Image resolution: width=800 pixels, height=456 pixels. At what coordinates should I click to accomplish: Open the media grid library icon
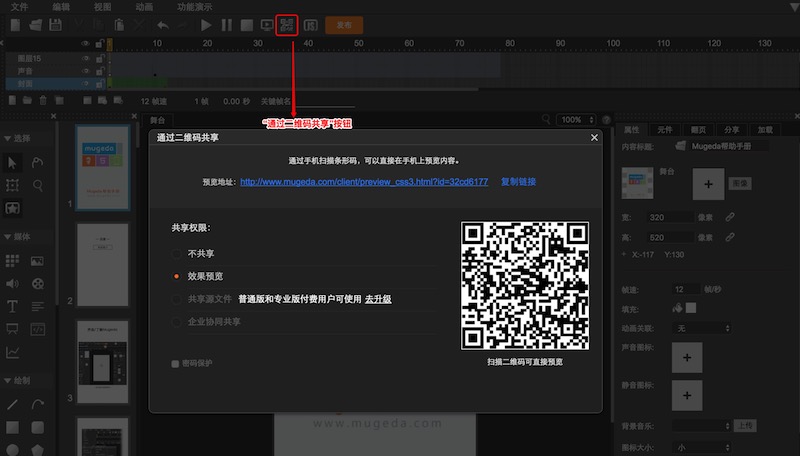pos(12,261)
